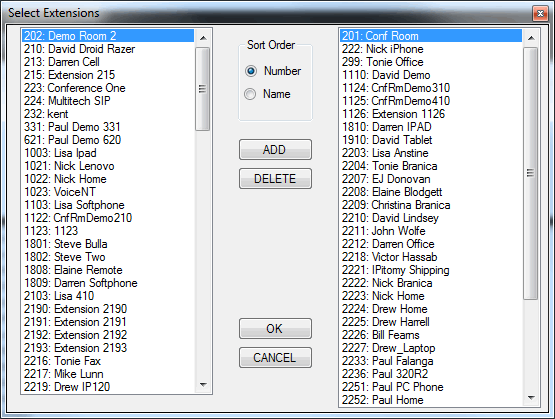
Task: Select 1103: Lisa Softphone
Action: point(108,205)
